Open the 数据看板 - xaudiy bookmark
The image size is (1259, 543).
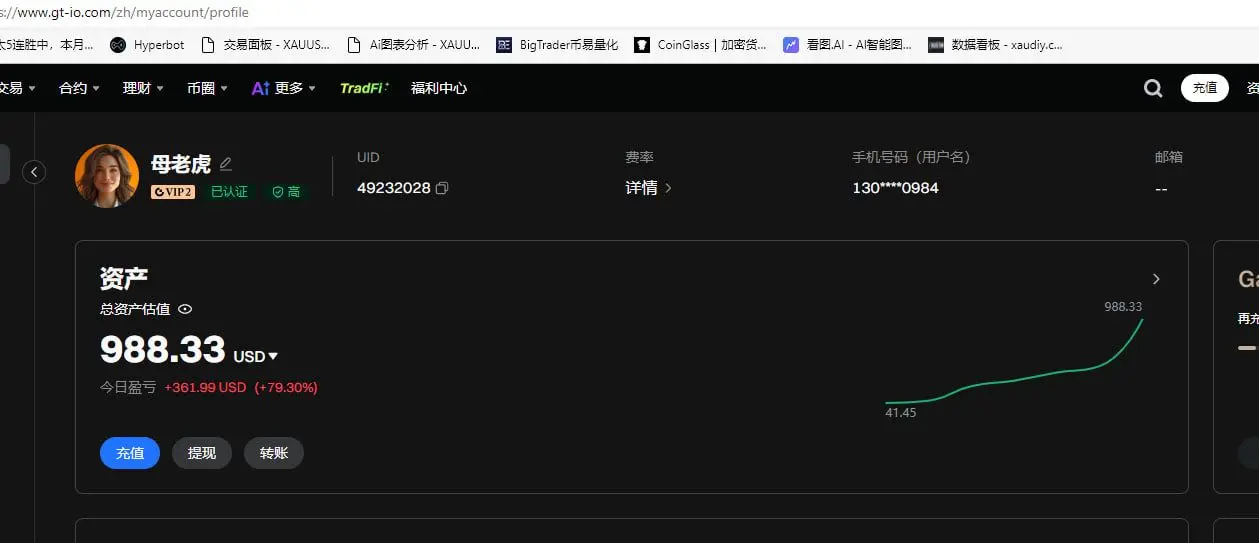pyautogui.click(x=995, y=45)
